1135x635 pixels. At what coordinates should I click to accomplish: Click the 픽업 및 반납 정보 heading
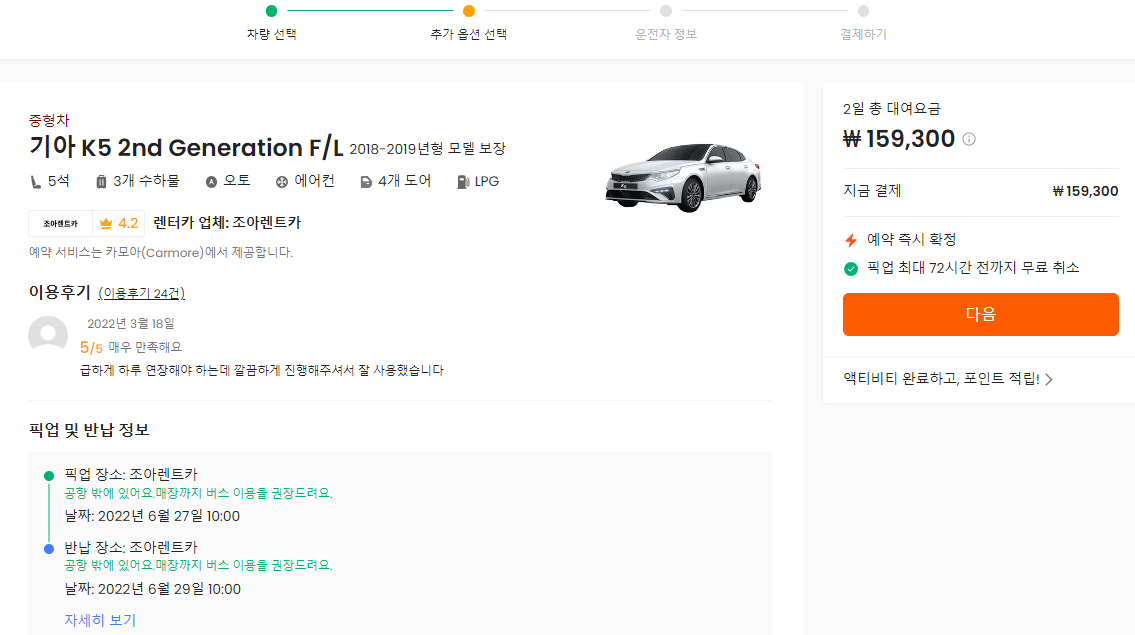point(89,430)
